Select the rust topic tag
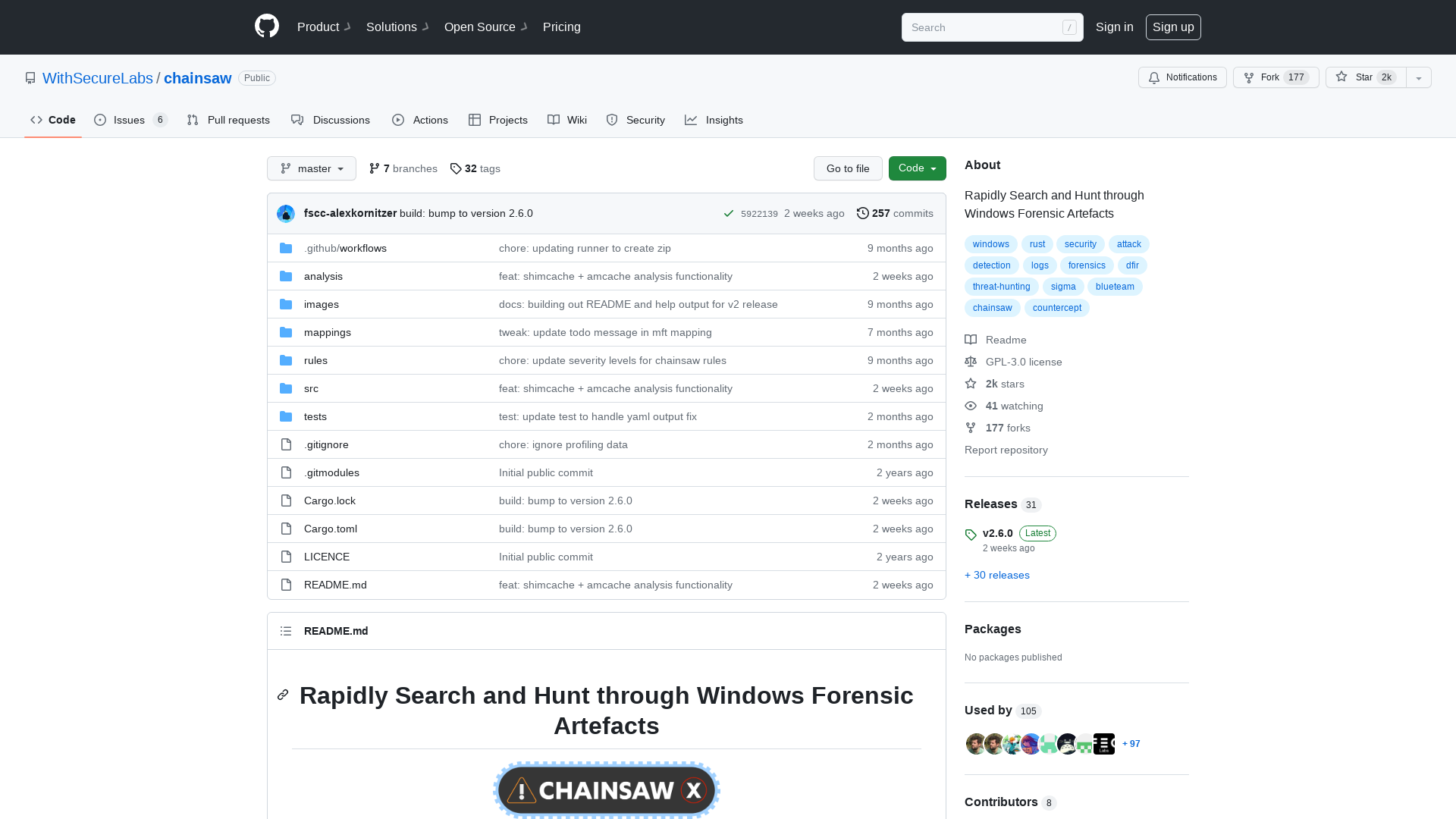Image resolution: width=1456 pixels, height=819 pixels. click(1037, 244)
